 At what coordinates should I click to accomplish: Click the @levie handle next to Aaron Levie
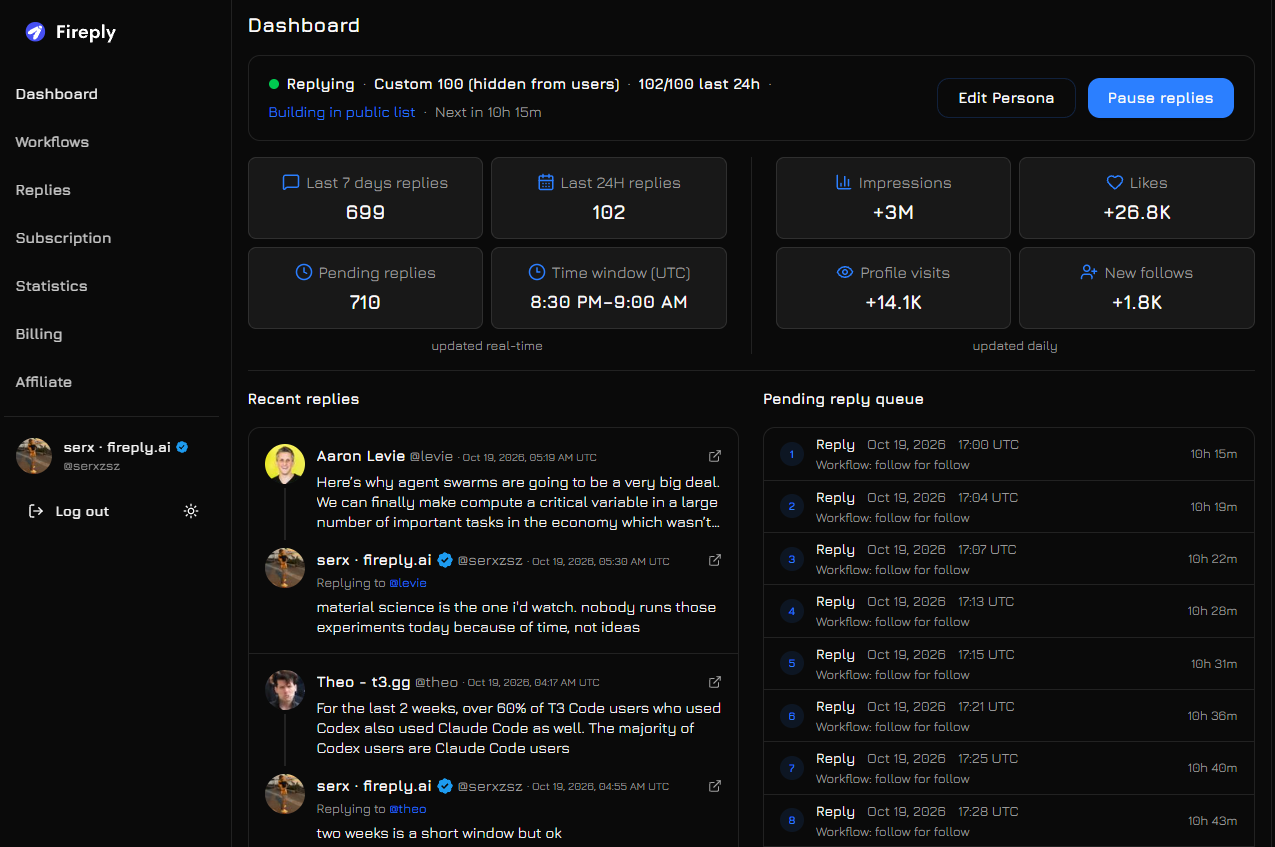coord(431,456)
